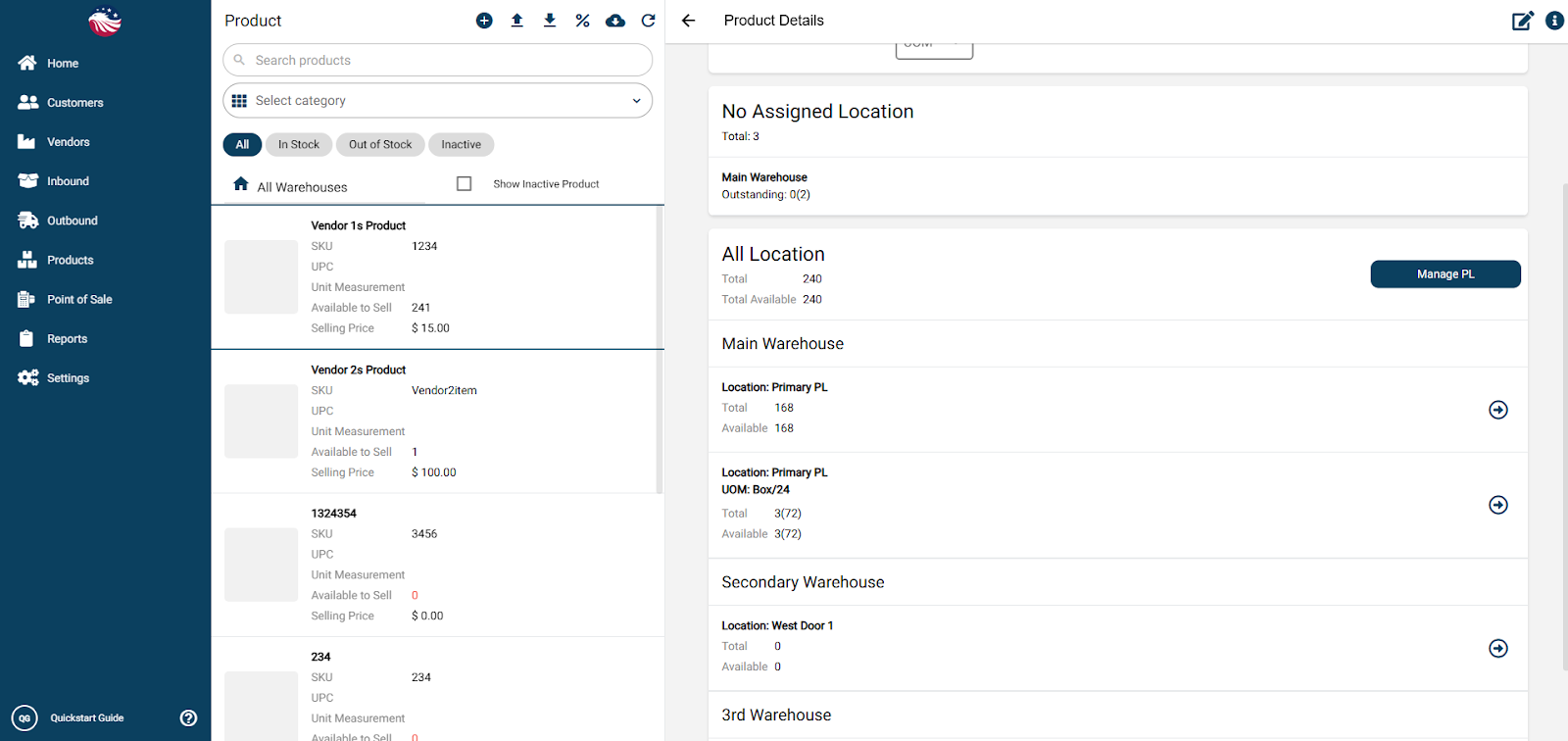
Task: Go back using the arrow icon
Action: click(689, 21)
